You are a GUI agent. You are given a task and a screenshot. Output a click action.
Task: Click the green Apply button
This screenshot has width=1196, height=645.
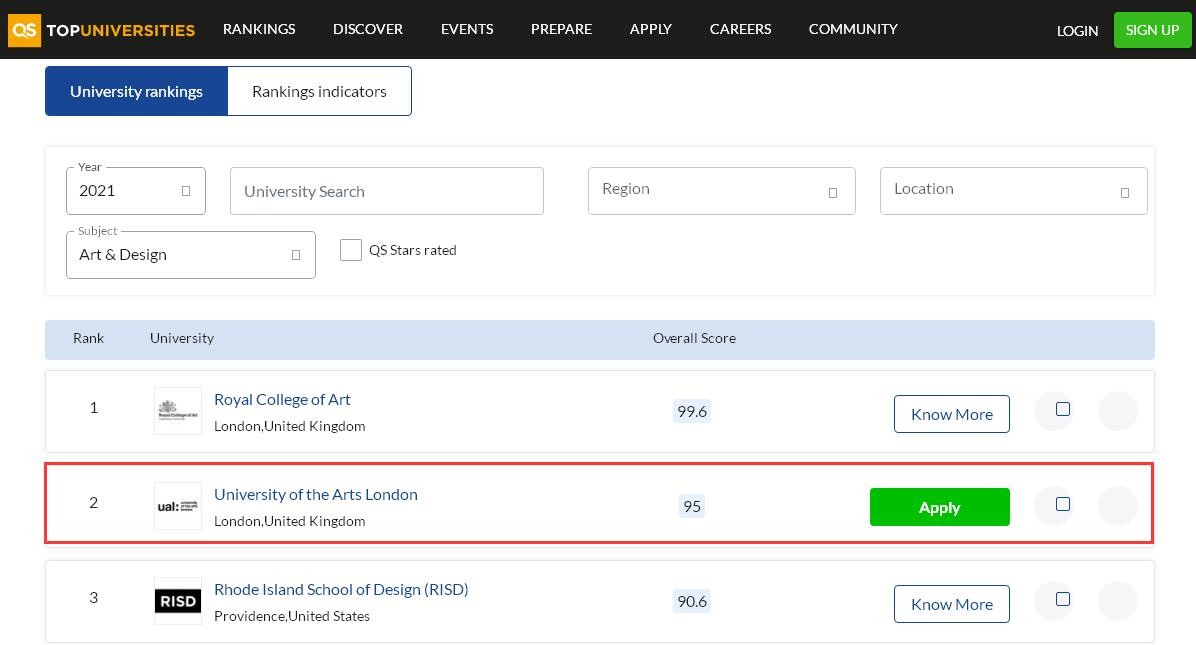[x=940, y=507]
